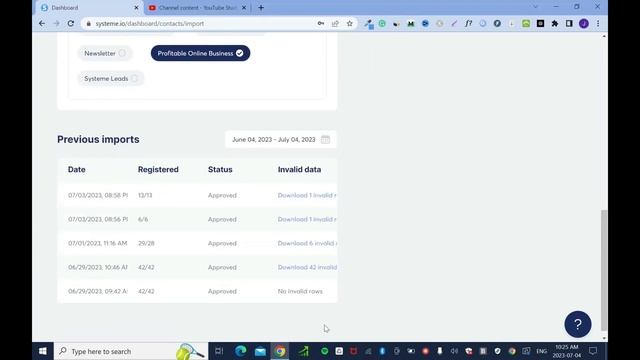Open Task View in the taskbar
This screenshot has height=360, width=640.
219,351
